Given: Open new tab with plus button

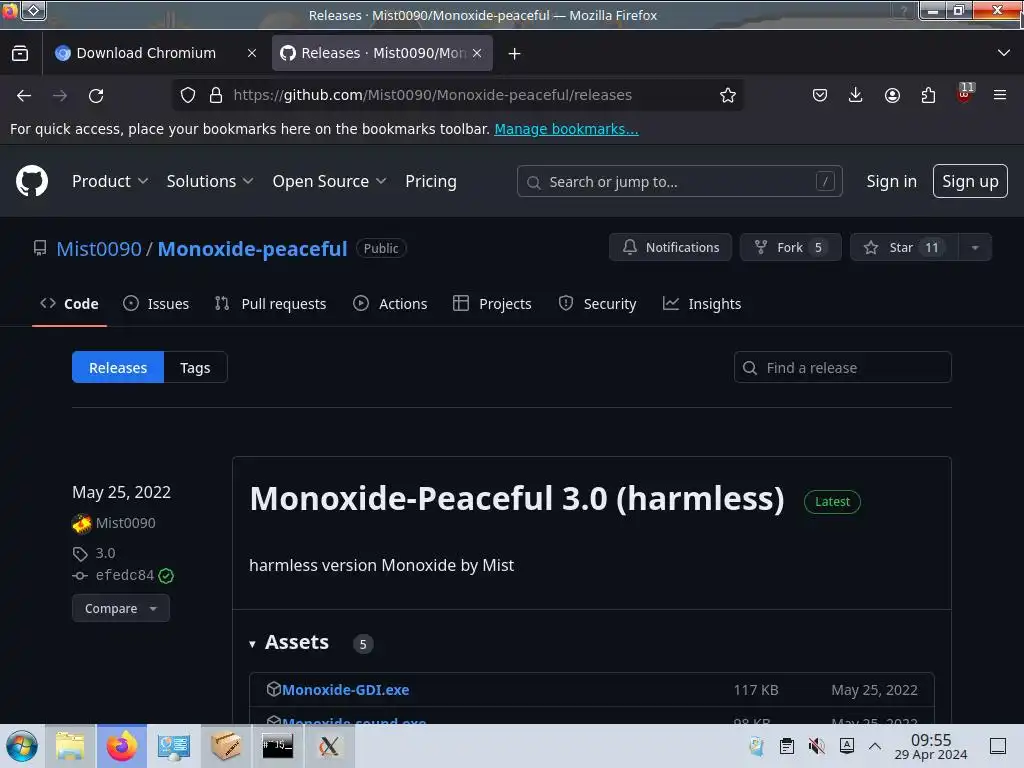Looking at the screenshot, I should tap(515, 54).
